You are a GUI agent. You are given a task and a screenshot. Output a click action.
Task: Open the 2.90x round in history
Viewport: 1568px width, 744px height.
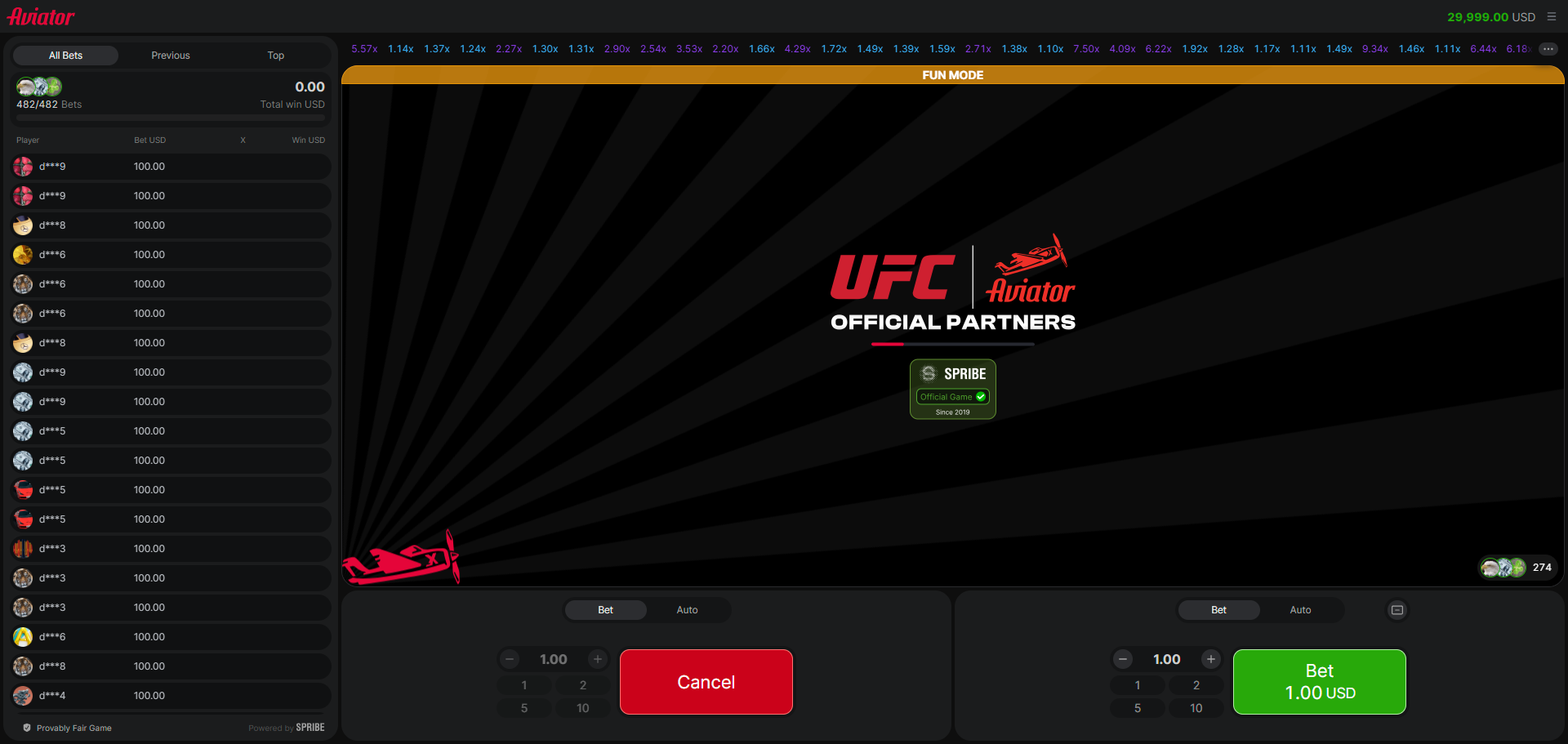tap(617, 49)
